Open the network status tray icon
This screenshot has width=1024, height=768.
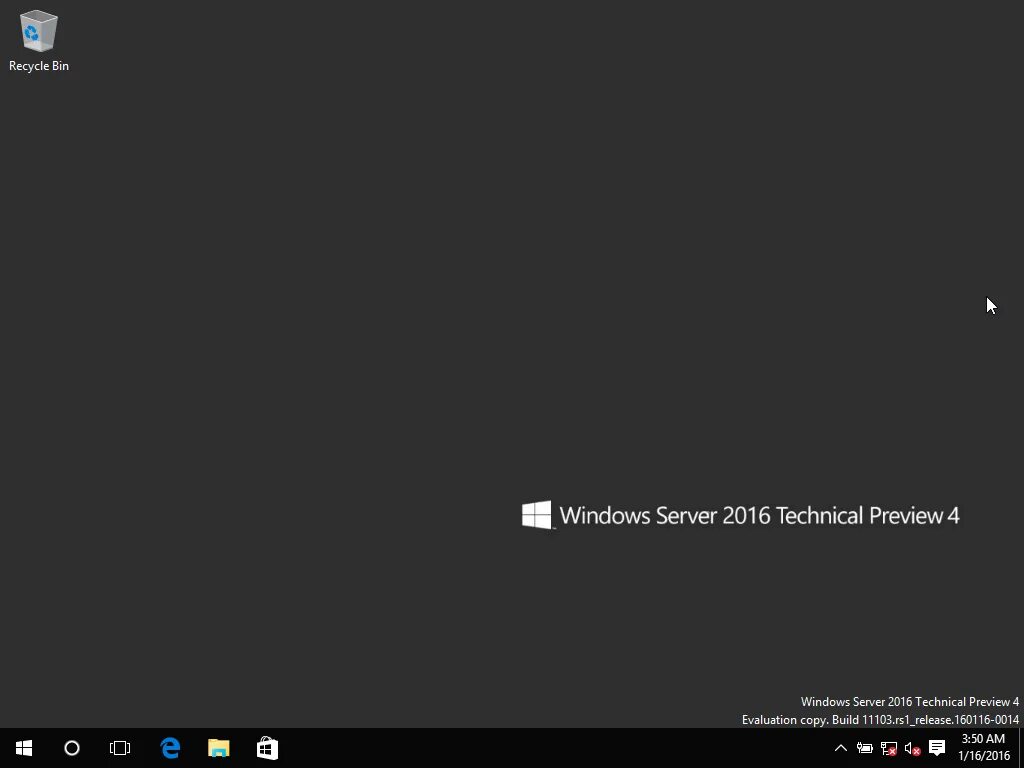click(x=889, y=748)
